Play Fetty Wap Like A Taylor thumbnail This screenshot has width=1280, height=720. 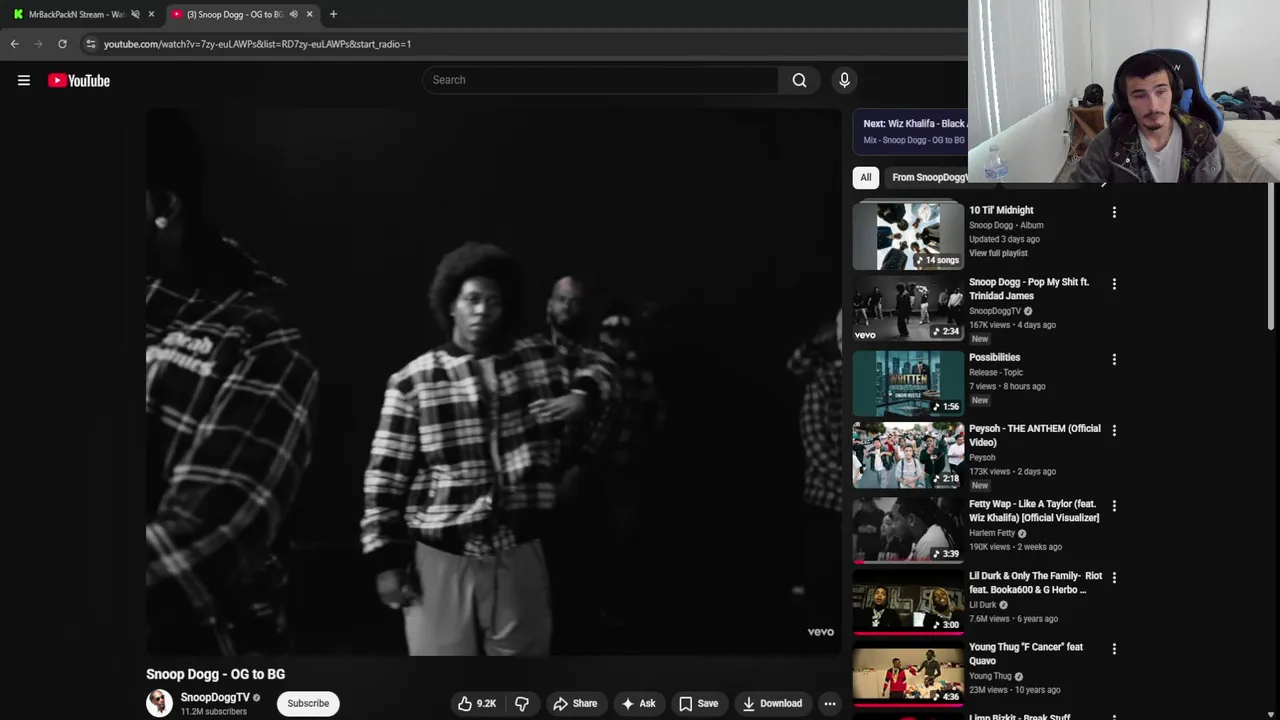coord(908,530)
